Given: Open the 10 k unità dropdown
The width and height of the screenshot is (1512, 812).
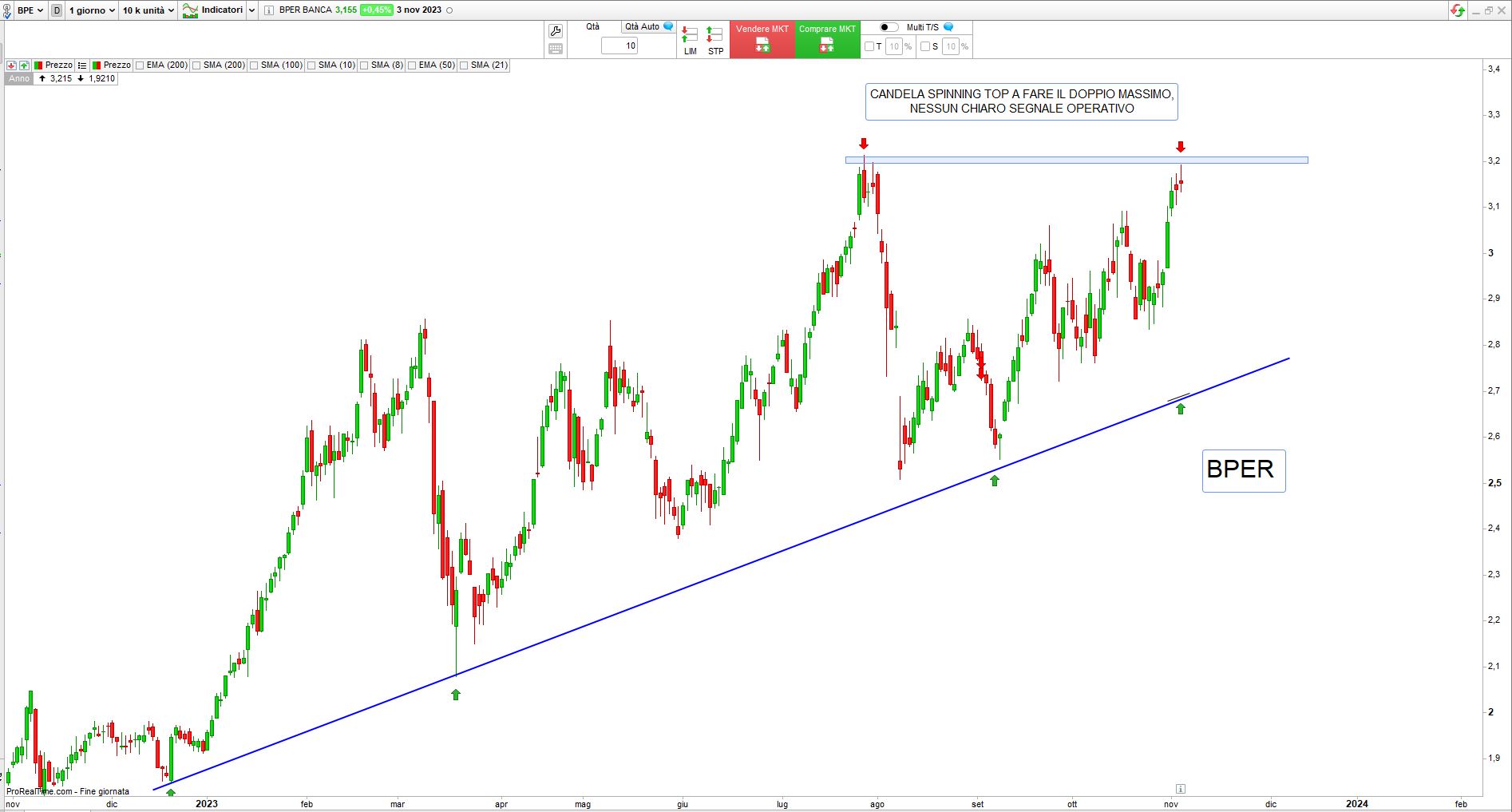Looking at the screenshot, I should tap(148, 10).
